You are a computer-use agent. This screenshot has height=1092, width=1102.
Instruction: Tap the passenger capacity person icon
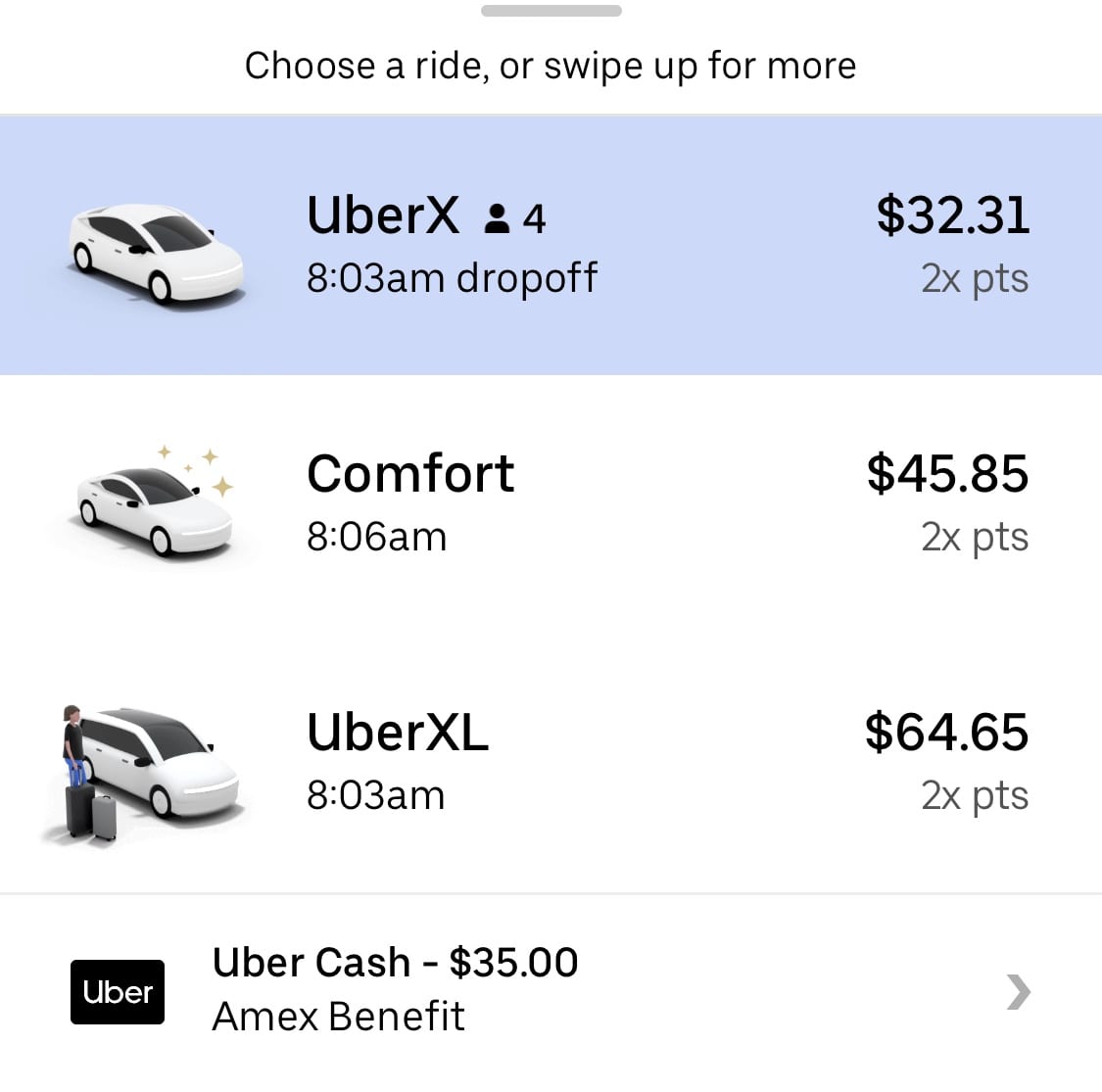click(x=498, y=218)
